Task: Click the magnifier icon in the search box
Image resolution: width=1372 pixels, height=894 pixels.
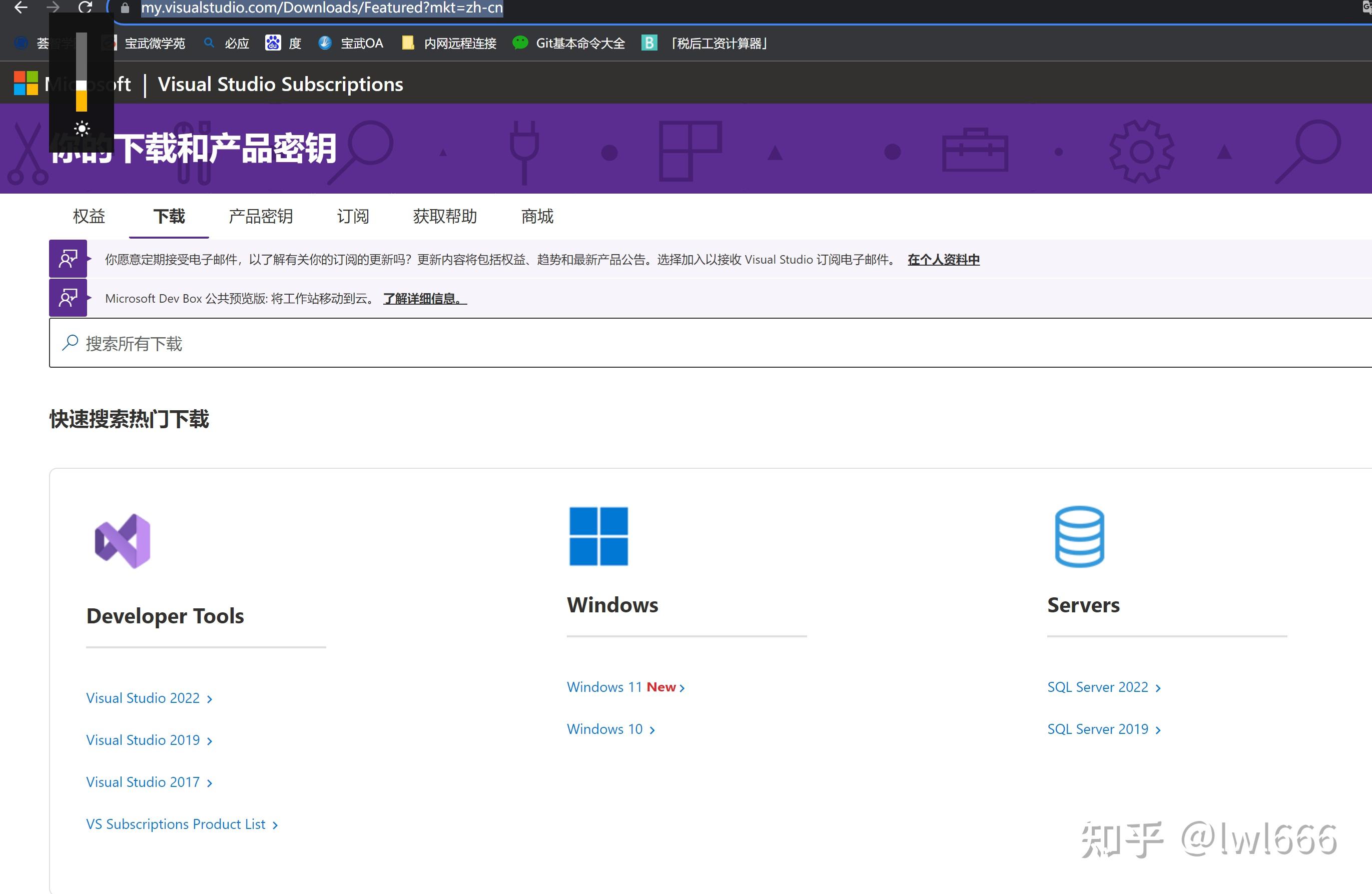Action: click(70, 342)
